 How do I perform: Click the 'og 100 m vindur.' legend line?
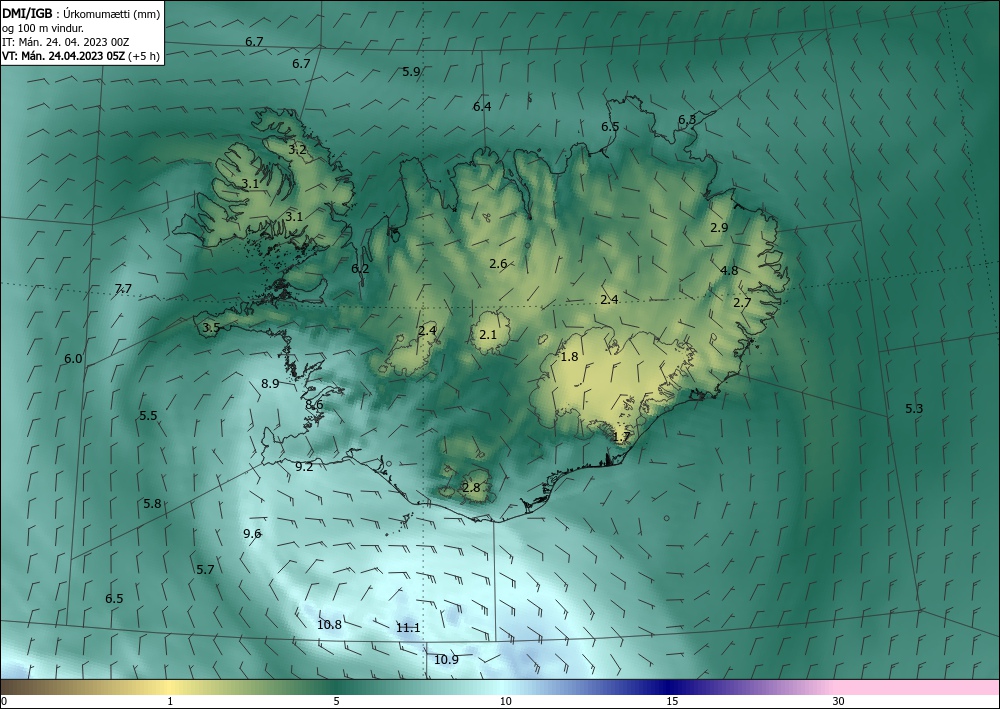click(43, 28)
